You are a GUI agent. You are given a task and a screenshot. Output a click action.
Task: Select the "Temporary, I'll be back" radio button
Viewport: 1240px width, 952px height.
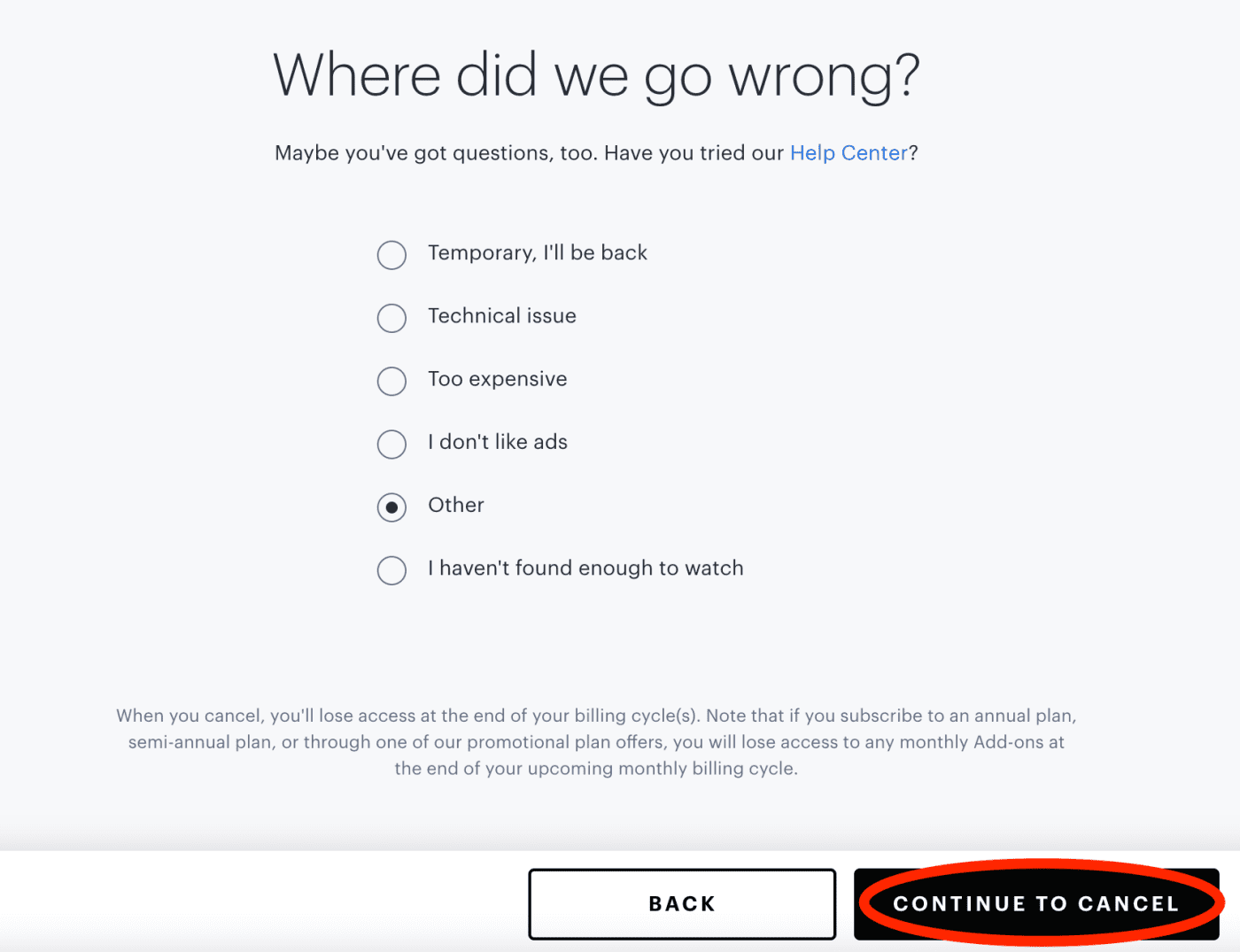click(x=391, y=255)
